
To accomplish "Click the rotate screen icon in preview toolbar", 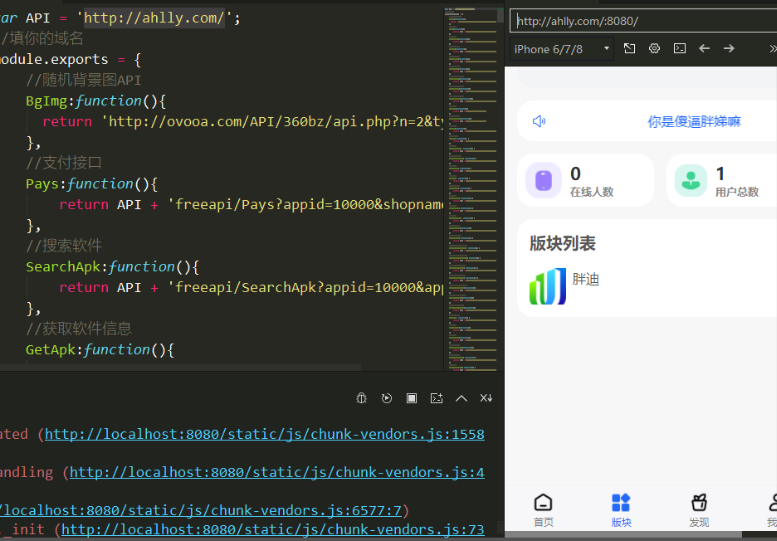I will [629, 48].
